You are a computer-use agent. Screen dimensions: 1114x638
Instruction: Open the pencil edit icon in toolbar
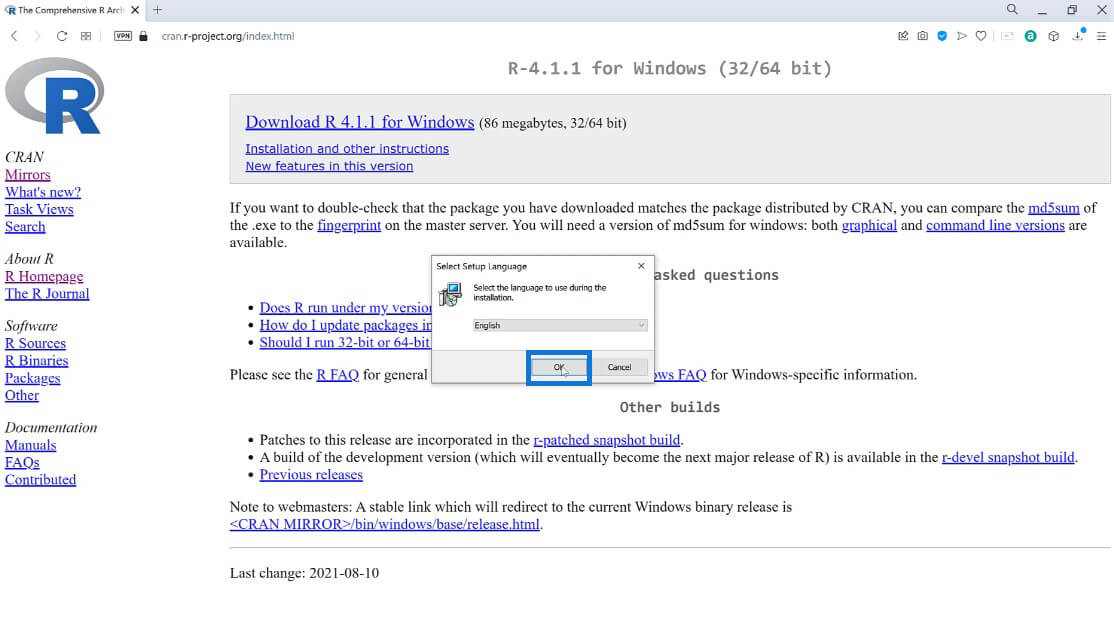tap(903, 36)
